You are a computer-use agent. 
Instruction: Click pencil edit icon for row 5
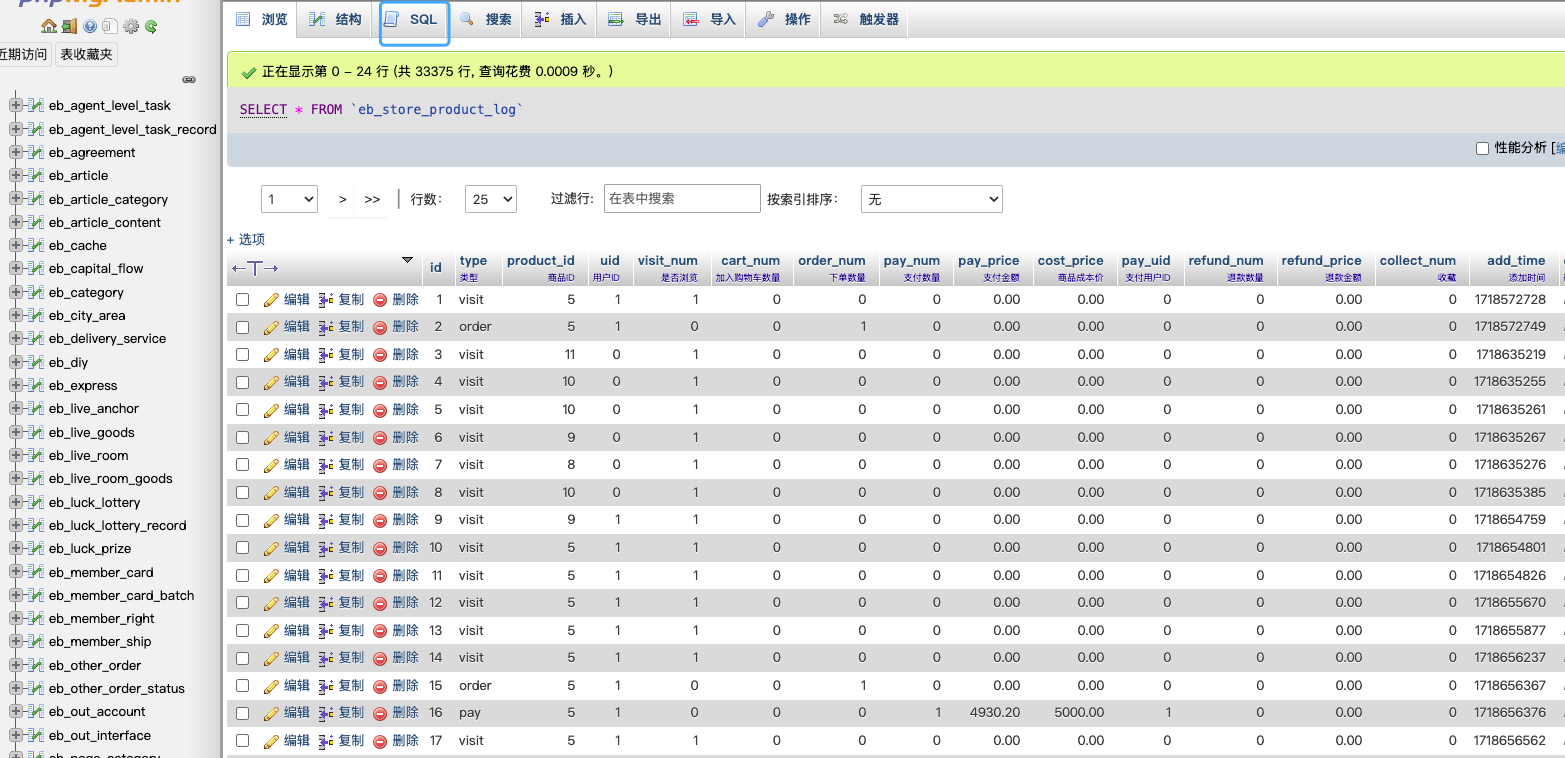[271, 410]
